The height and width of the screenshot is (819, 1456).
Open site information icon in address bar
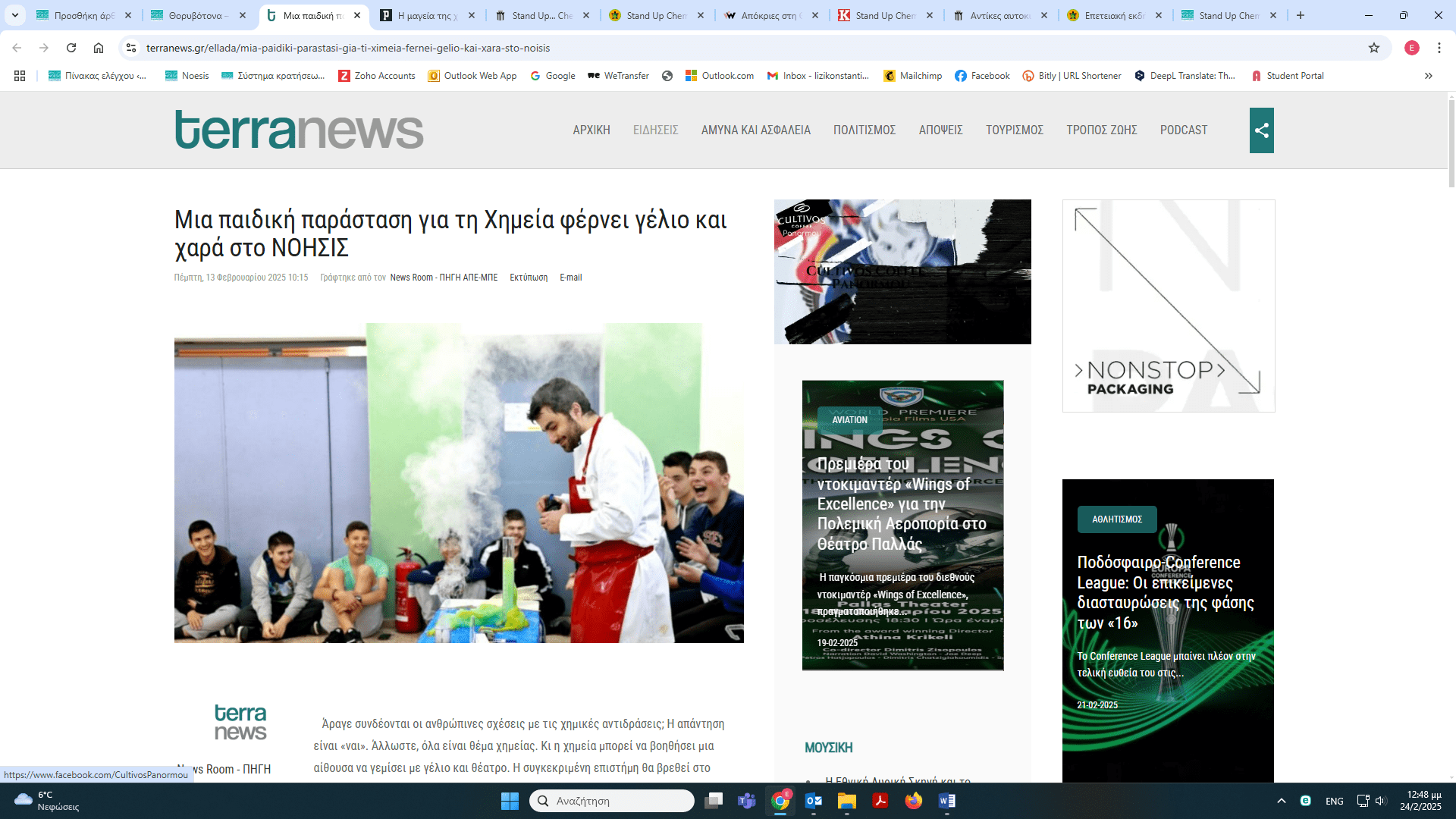coord(131,48)
